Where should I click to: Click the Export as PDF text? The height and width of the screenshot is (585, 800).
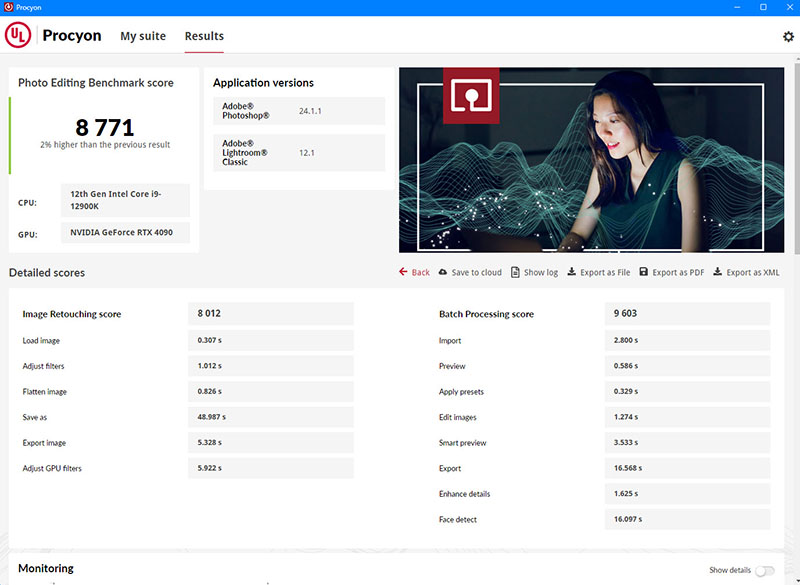coord(678,272)
